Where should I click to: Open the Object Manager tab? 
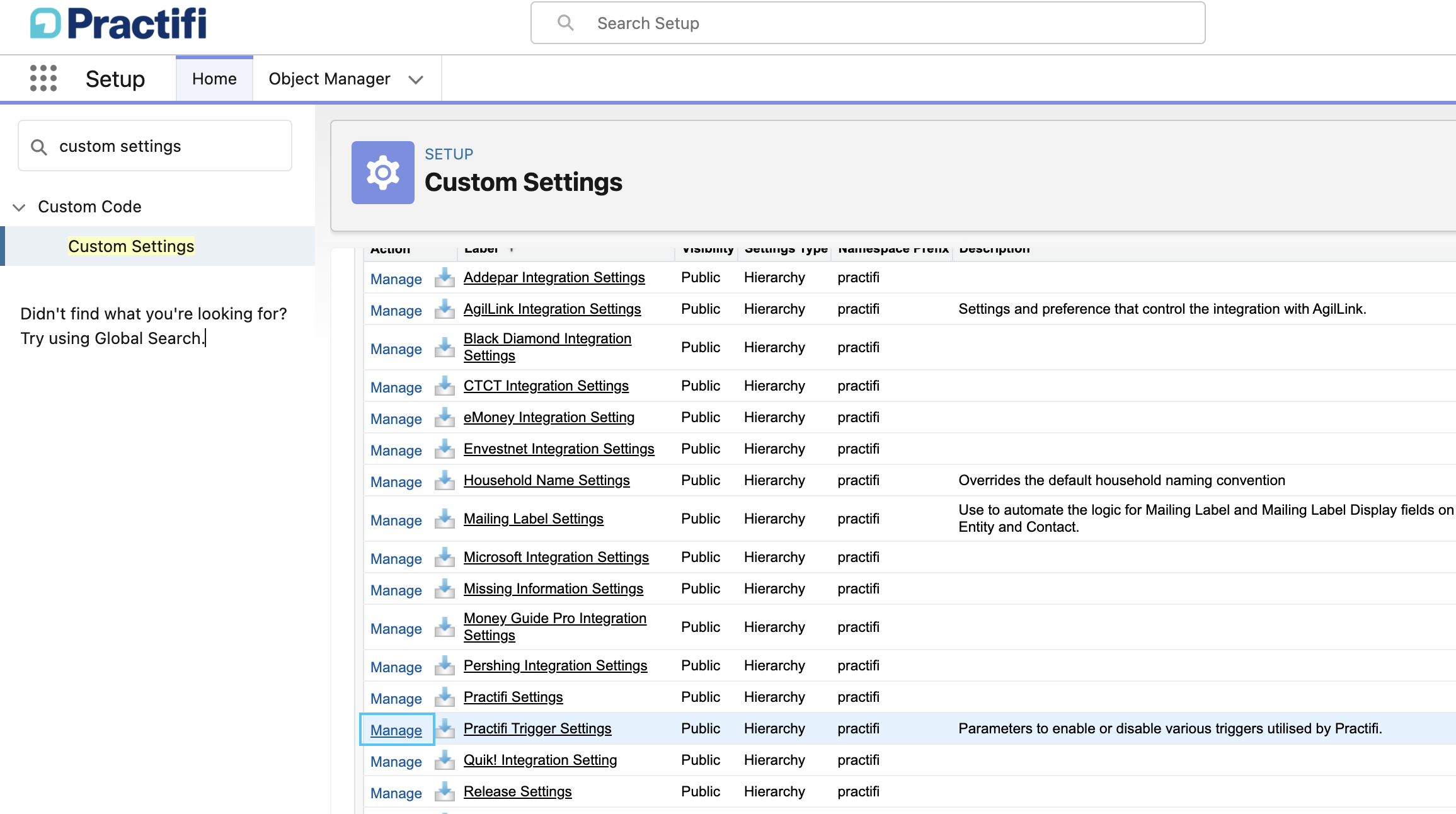[330, 79]
